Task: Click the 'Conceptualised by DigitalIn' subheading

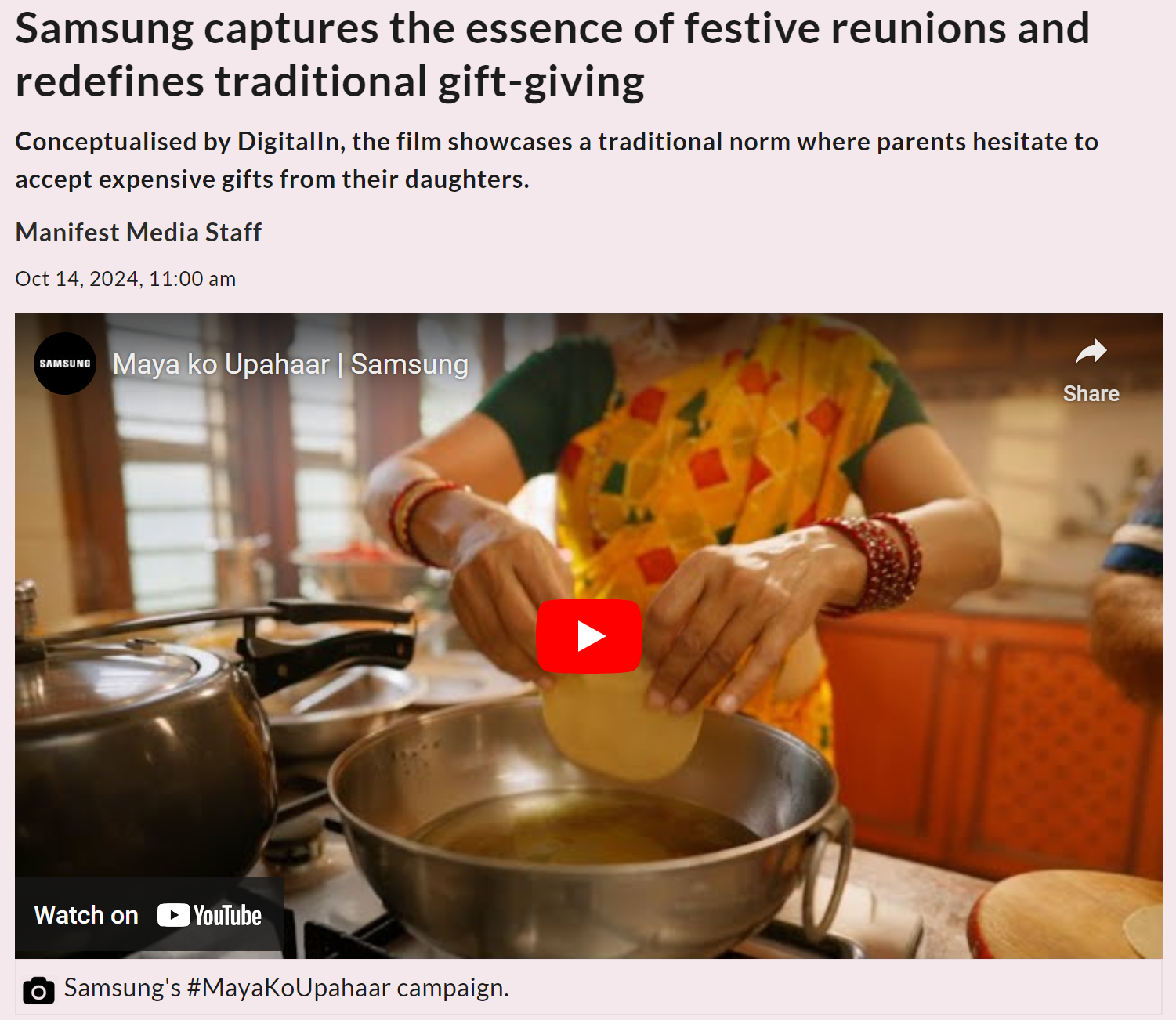Action: [556, 160]
